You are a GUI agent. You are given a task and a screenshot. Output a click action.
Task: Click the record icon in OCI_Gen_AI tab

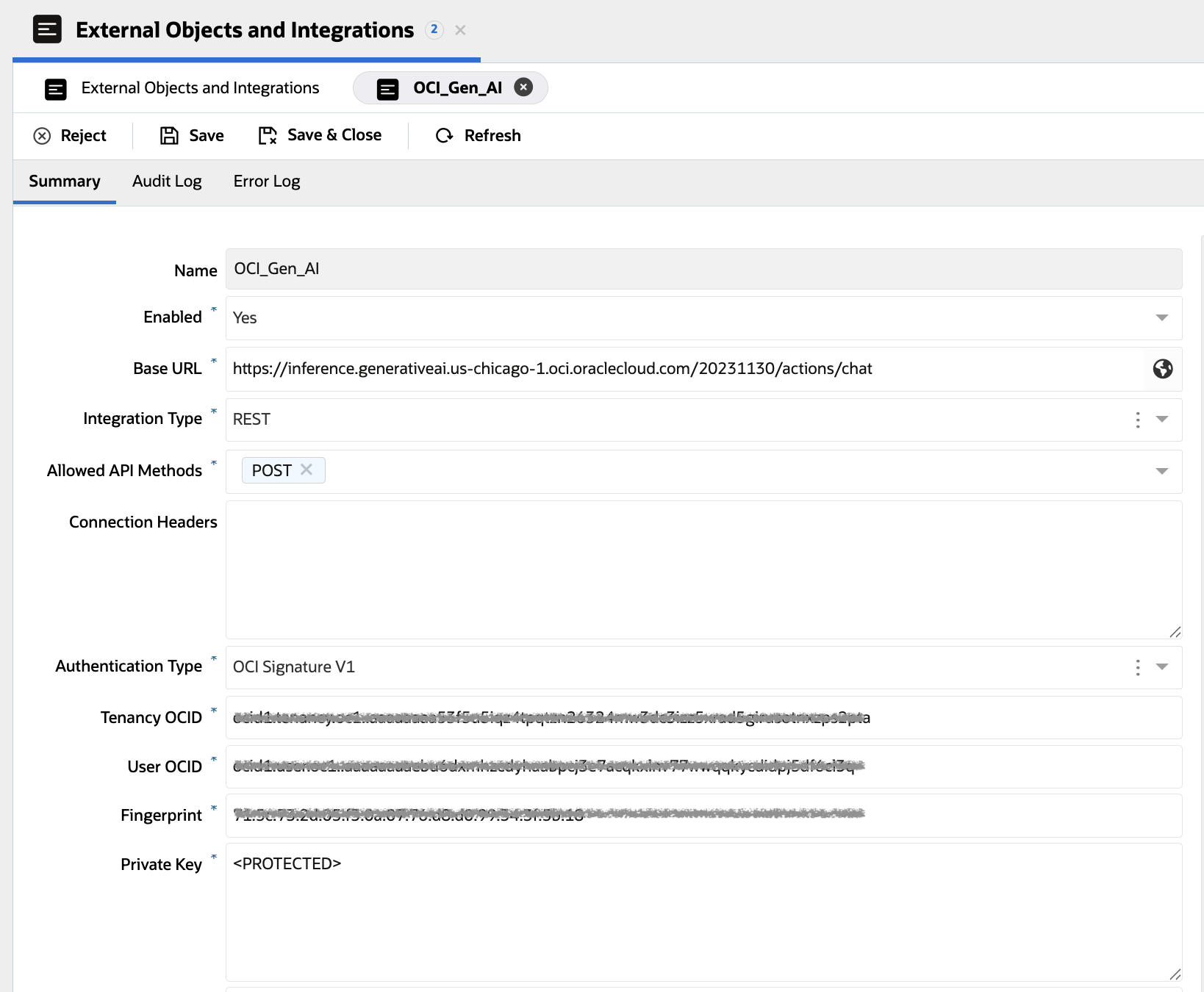point(388,89)
